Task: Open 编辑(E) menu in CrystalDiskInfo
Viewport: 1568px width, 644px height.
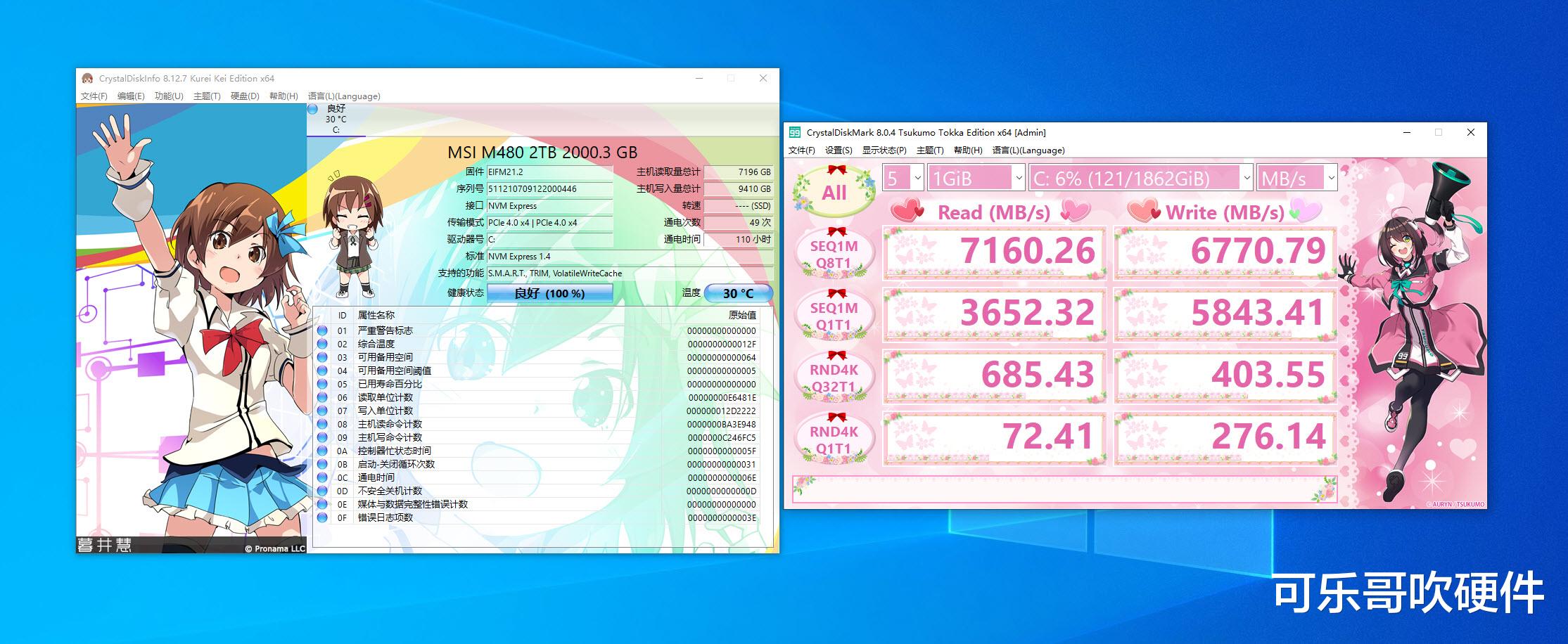Action: pos(131,96)
